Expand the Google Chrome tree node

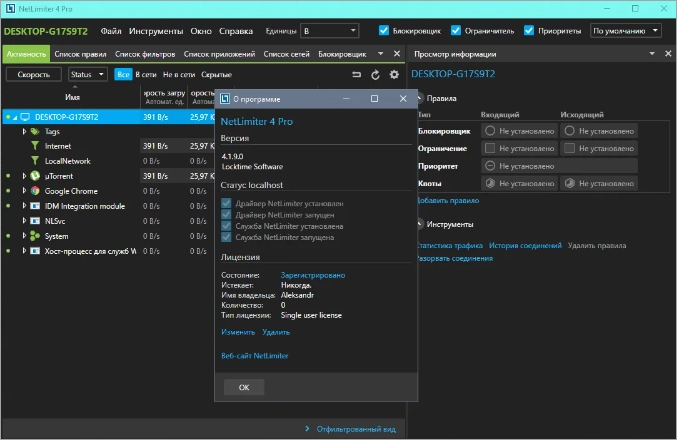(24, 191)
